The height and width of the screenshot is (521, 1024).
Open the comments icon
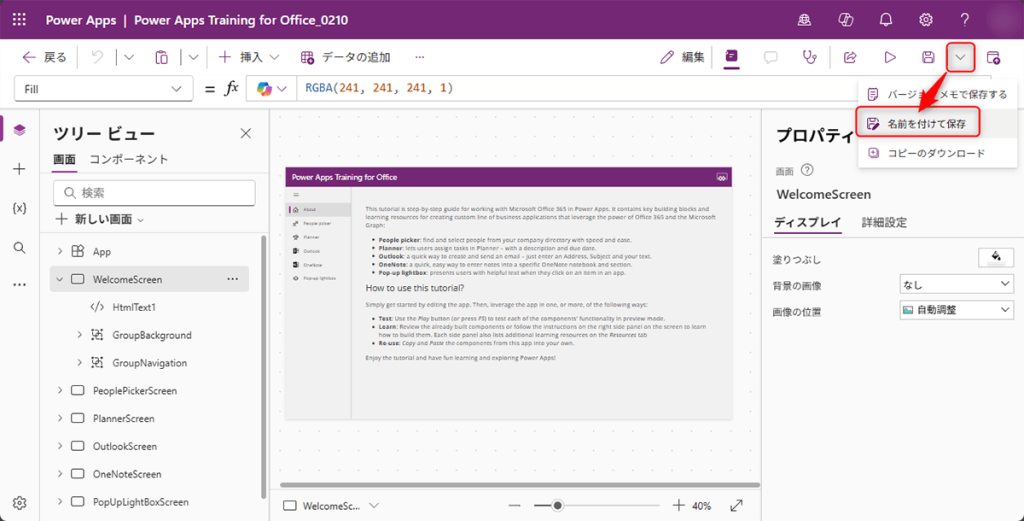click(771, 57)
